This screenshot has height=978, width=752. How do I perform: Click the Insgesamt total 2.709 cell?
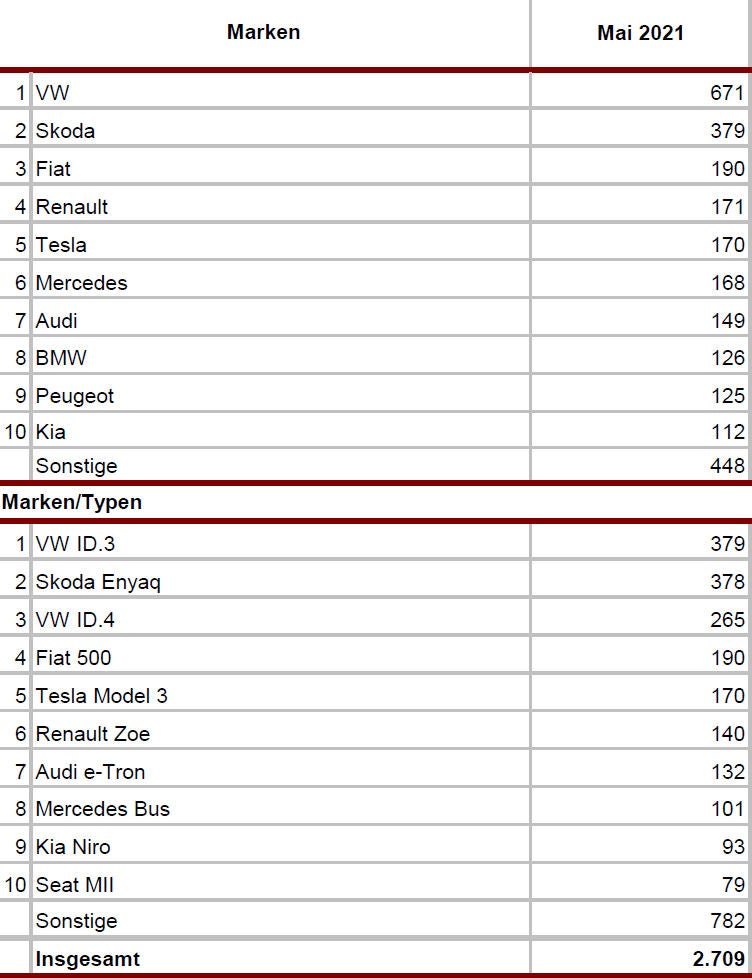[x=640, y=958]
